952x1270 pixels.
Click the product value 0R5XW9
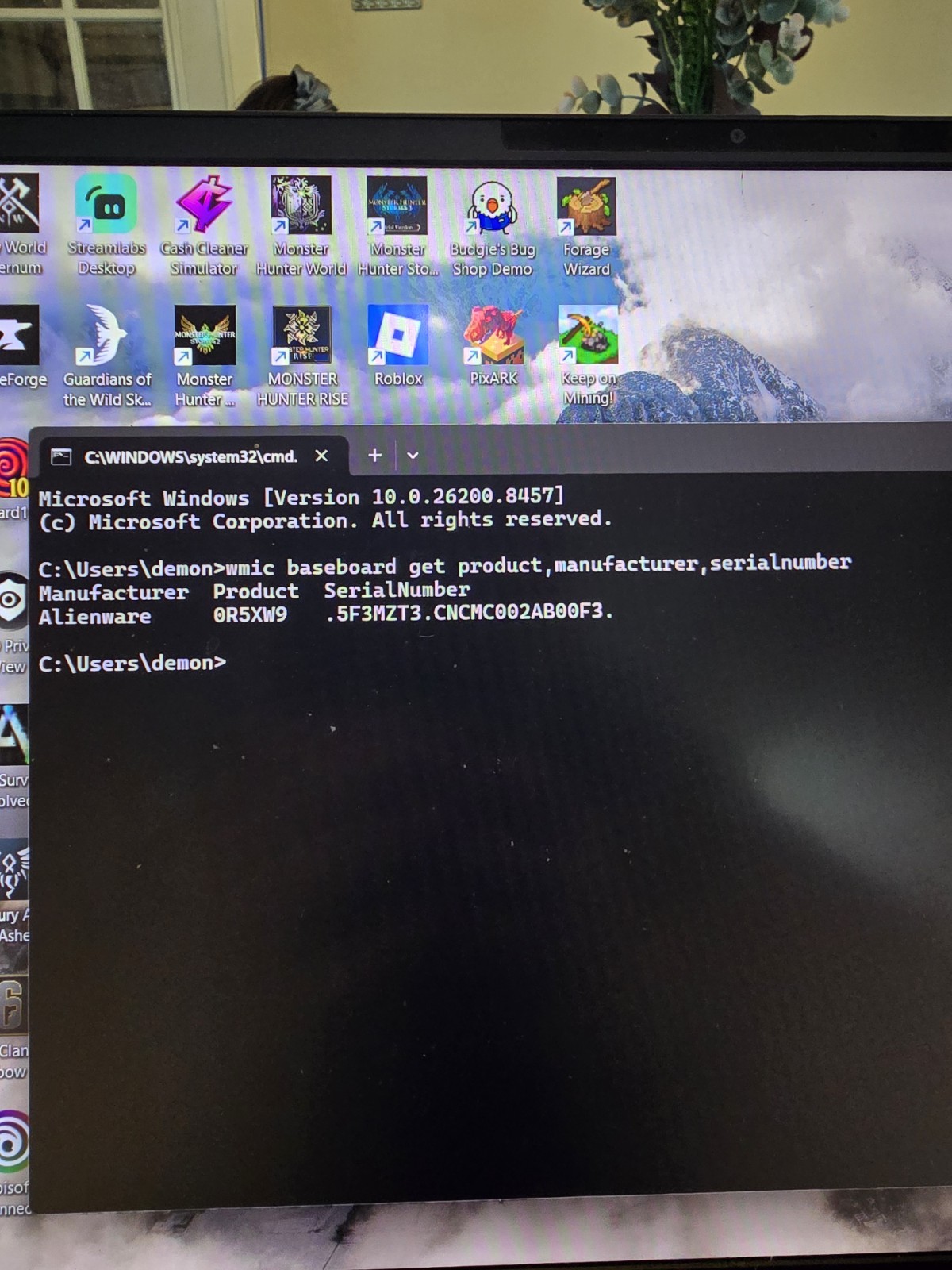click(250, 615)
